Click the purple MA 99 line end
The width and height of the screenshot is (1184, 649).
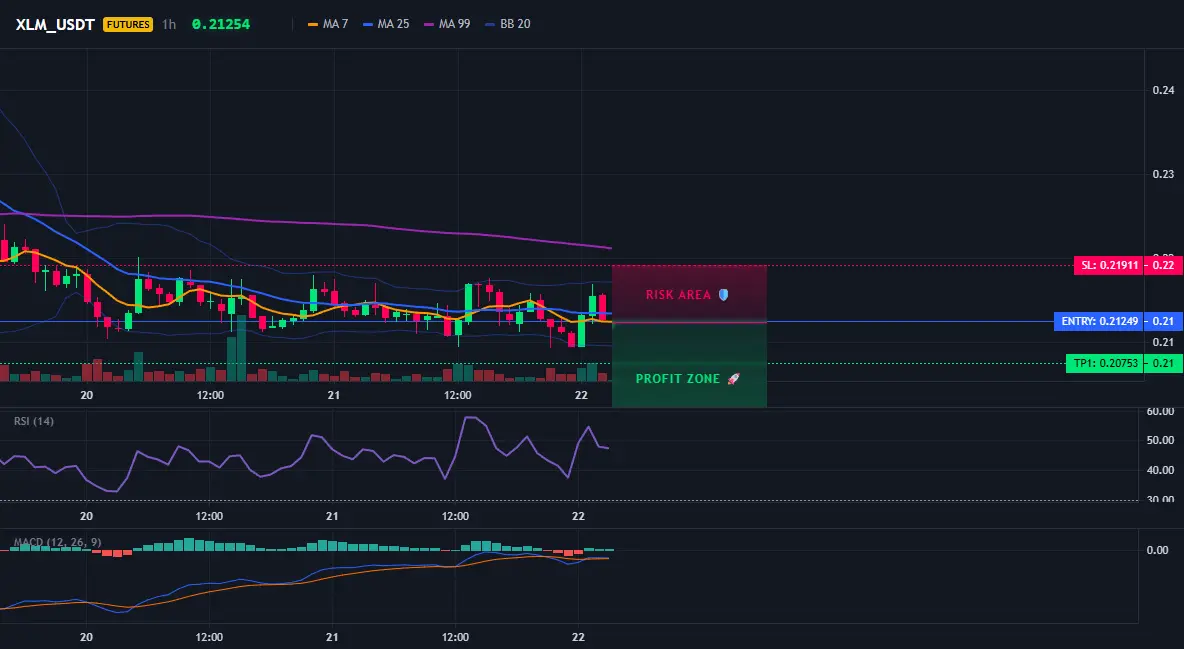609,248
